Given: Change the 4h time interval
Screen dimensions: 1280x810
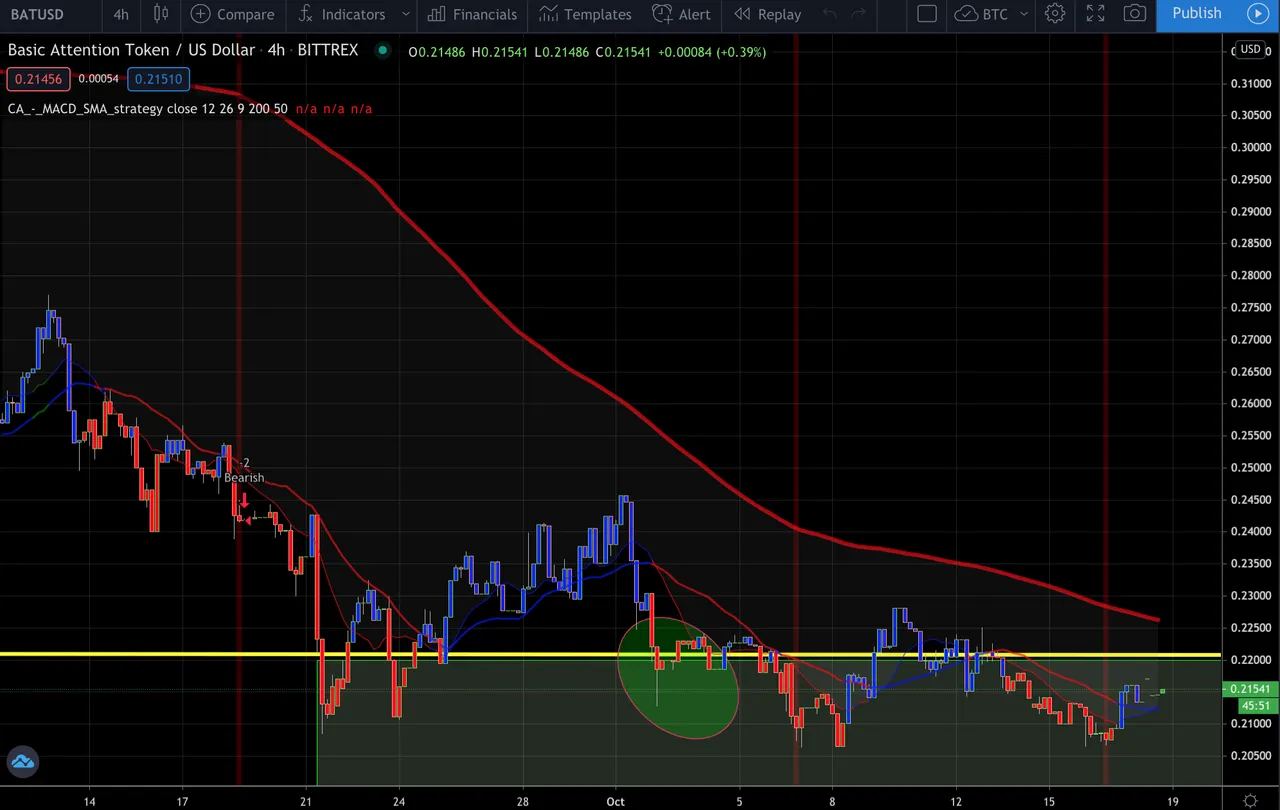Looking at the screenshot, I should (x=121, y=14).
